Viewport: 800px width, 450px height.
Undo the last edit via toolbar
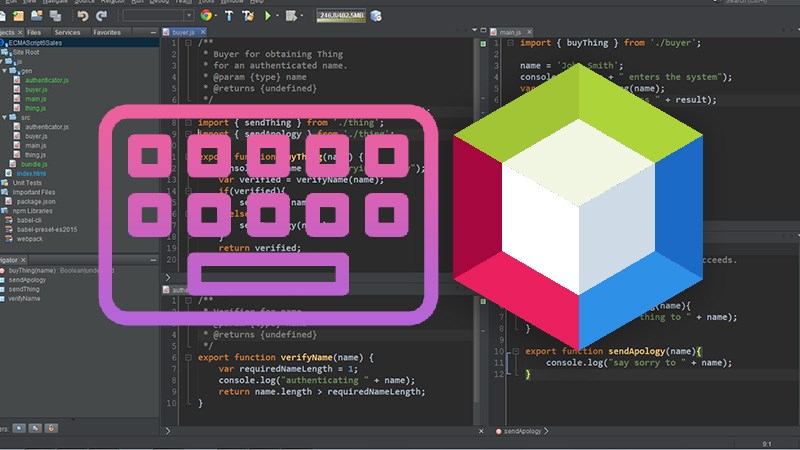pyautogui.click(x=83, y=16)
